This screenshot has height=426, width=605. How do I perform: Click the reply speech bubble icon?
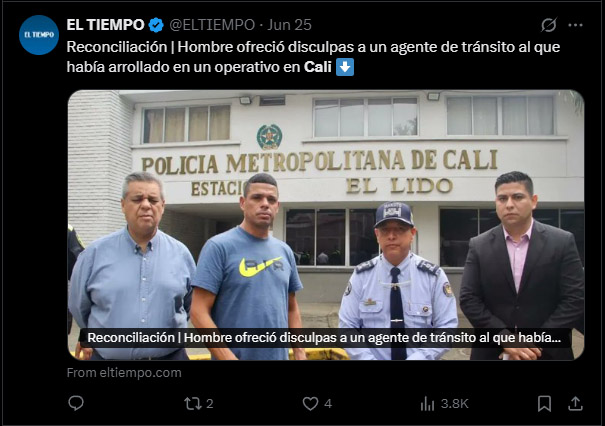click(76, 403)
